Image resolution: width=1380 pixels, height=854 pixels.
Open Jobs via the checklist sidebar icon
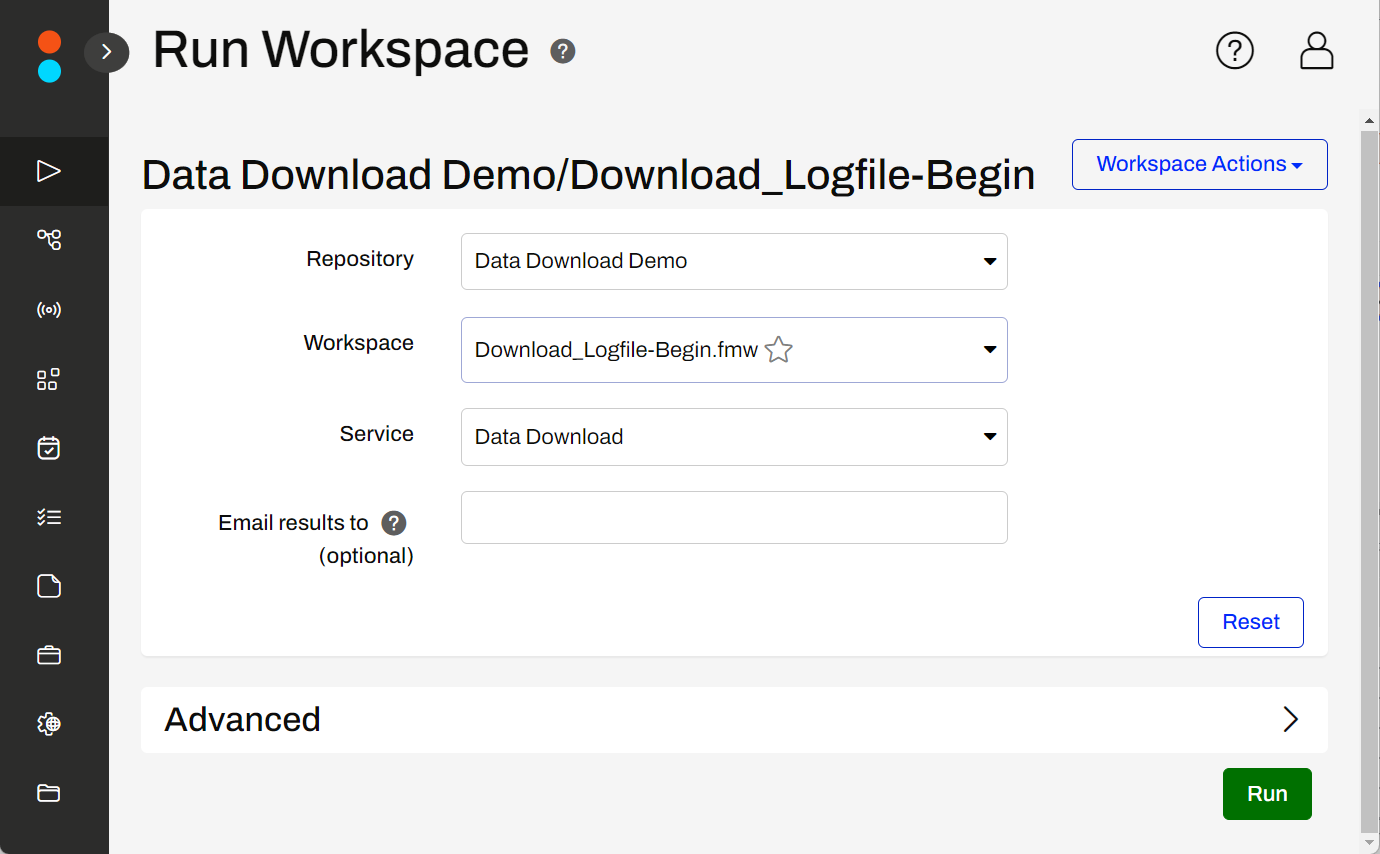click(49, 517)
